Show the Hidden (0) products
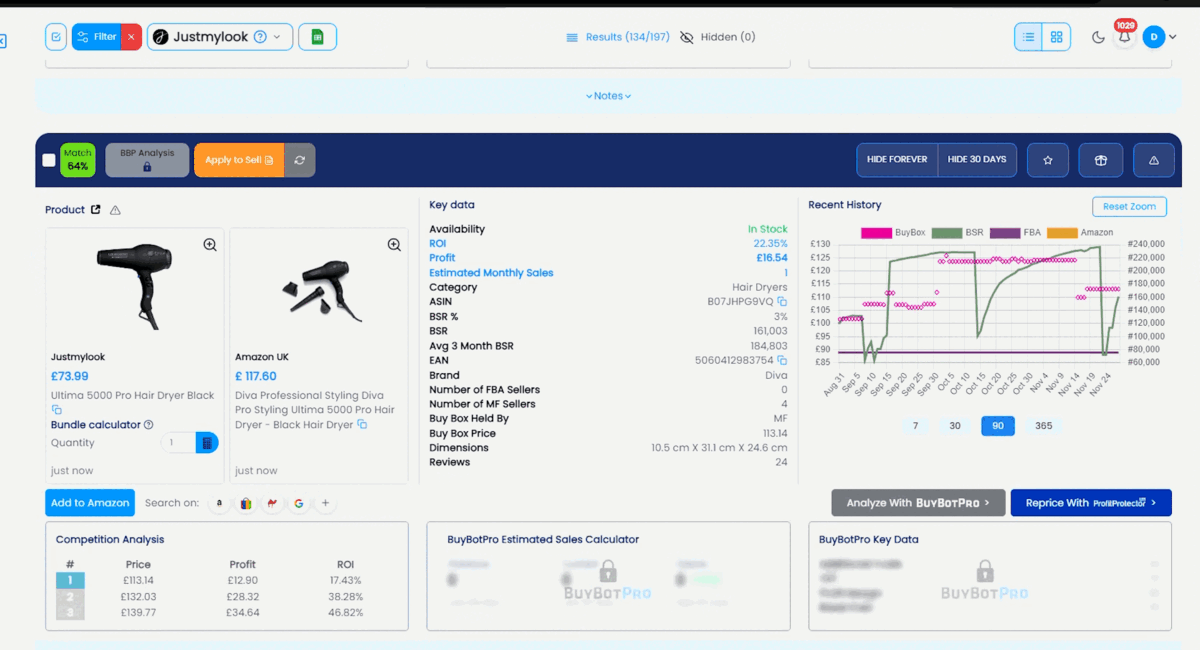 pyautogui.click(x=718, y=37)
